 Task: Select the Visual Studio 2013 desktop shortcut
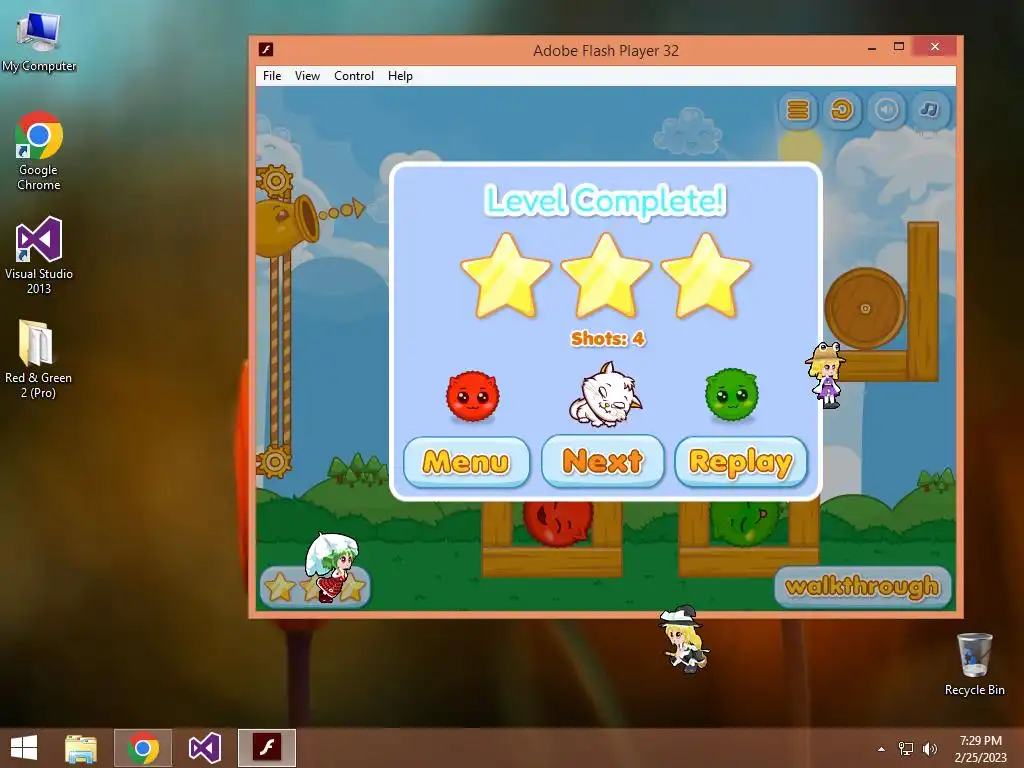tap(39, 255)
